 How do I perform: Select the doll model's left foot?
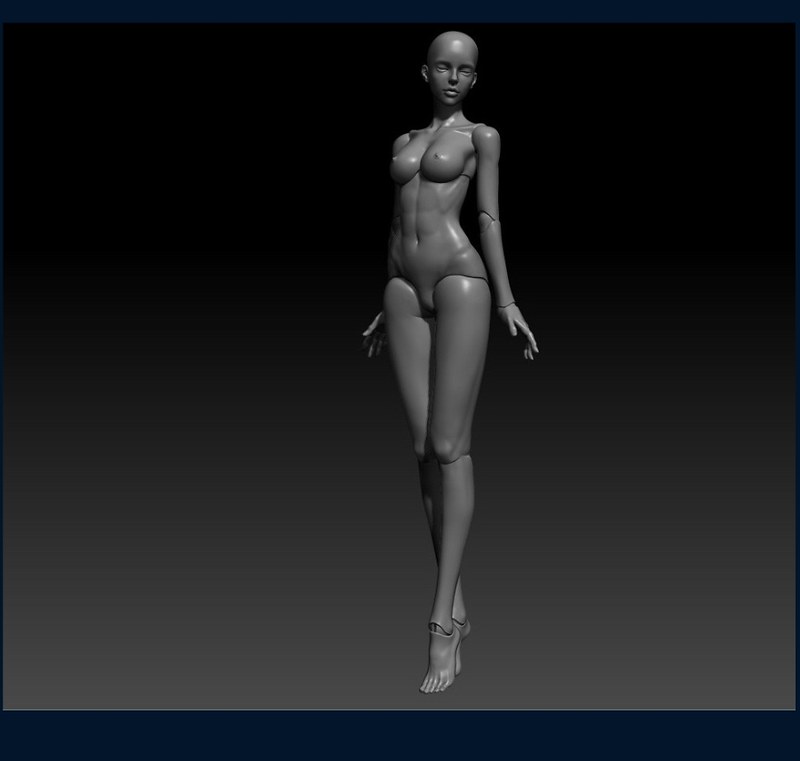[439, 661]
